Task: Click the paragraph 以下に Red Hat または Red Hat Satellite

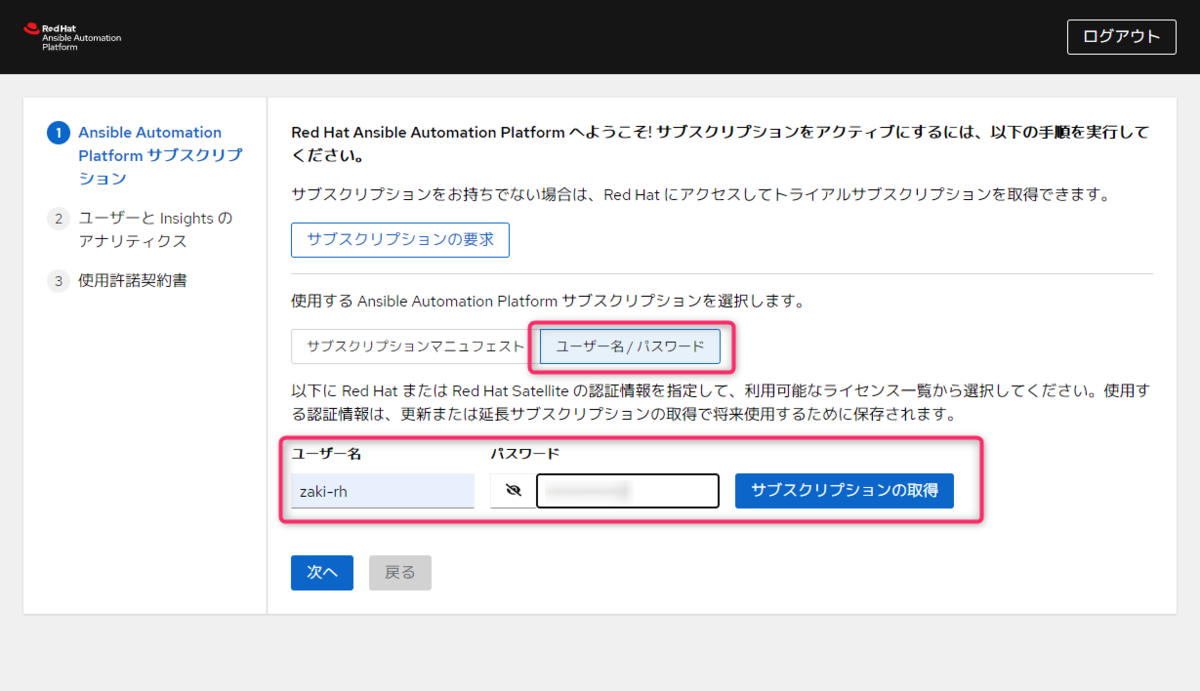Action: pyautogui.click(x=720, y=401)
